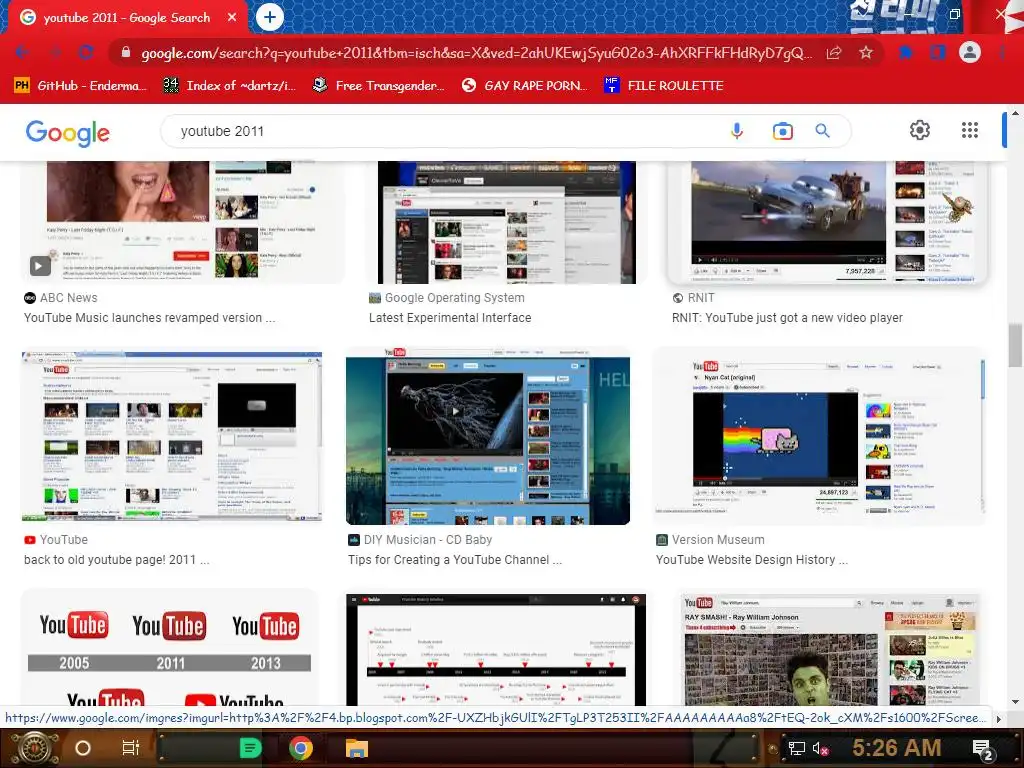The height and width of the screenshot is (768, 1024).
Task: Open the Latest Experimental Interface thumbnail
Action: click(x=507, y=222)
